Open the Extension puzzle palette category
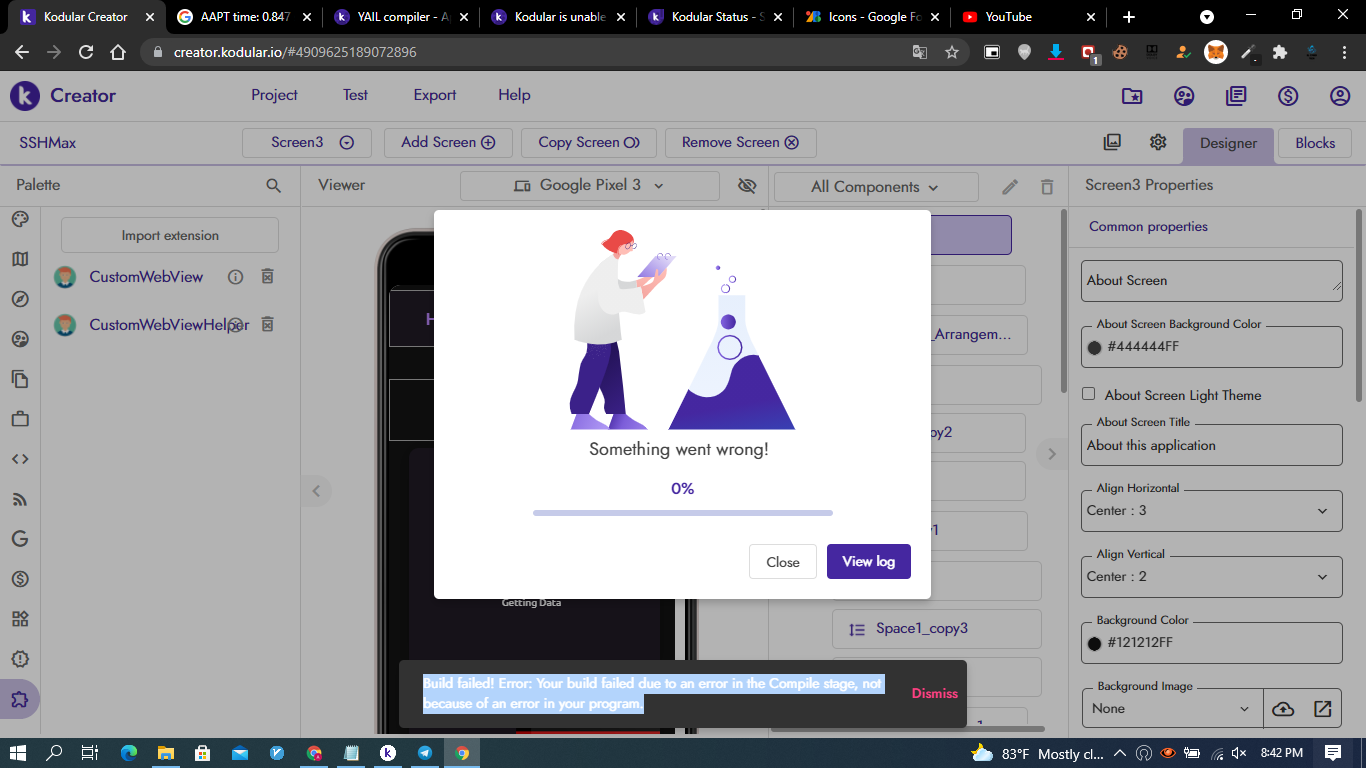Viewport: 1366px width, 768px height. 20,698
